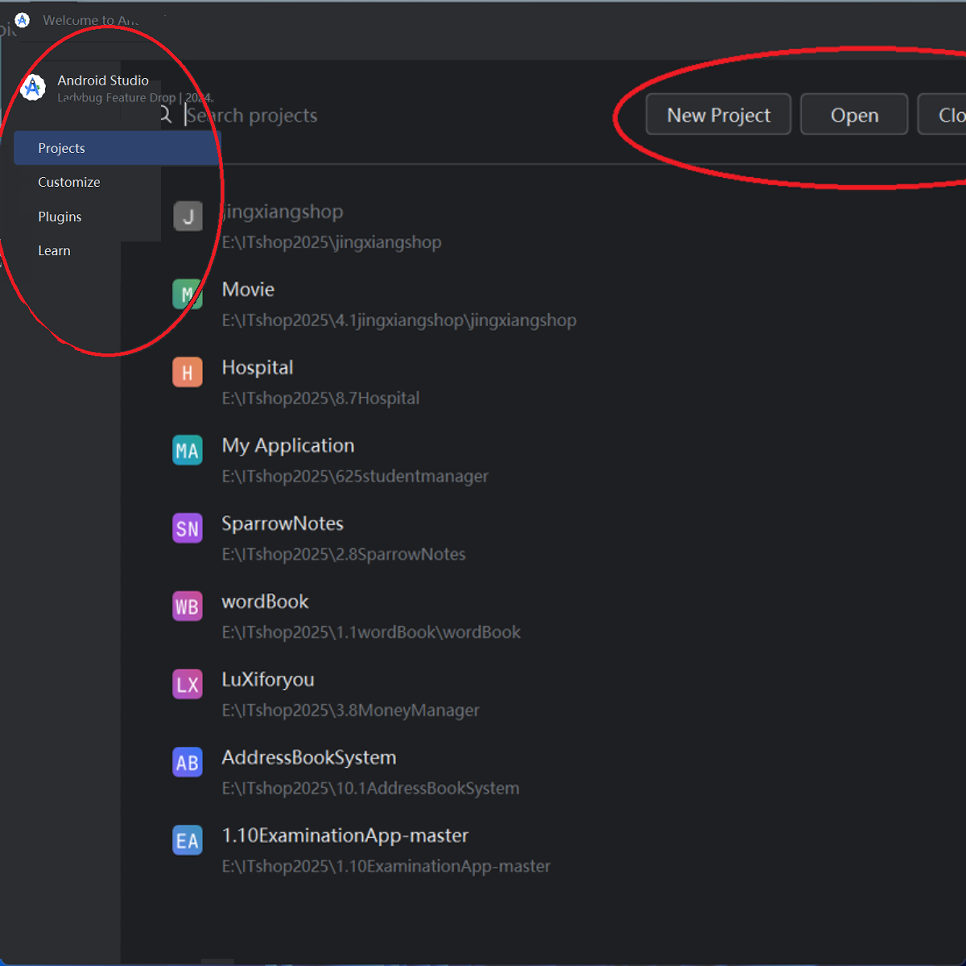This screenshot has width=966, height=966.
Task: Open the wordBook project
Action: tap(266, 601)
